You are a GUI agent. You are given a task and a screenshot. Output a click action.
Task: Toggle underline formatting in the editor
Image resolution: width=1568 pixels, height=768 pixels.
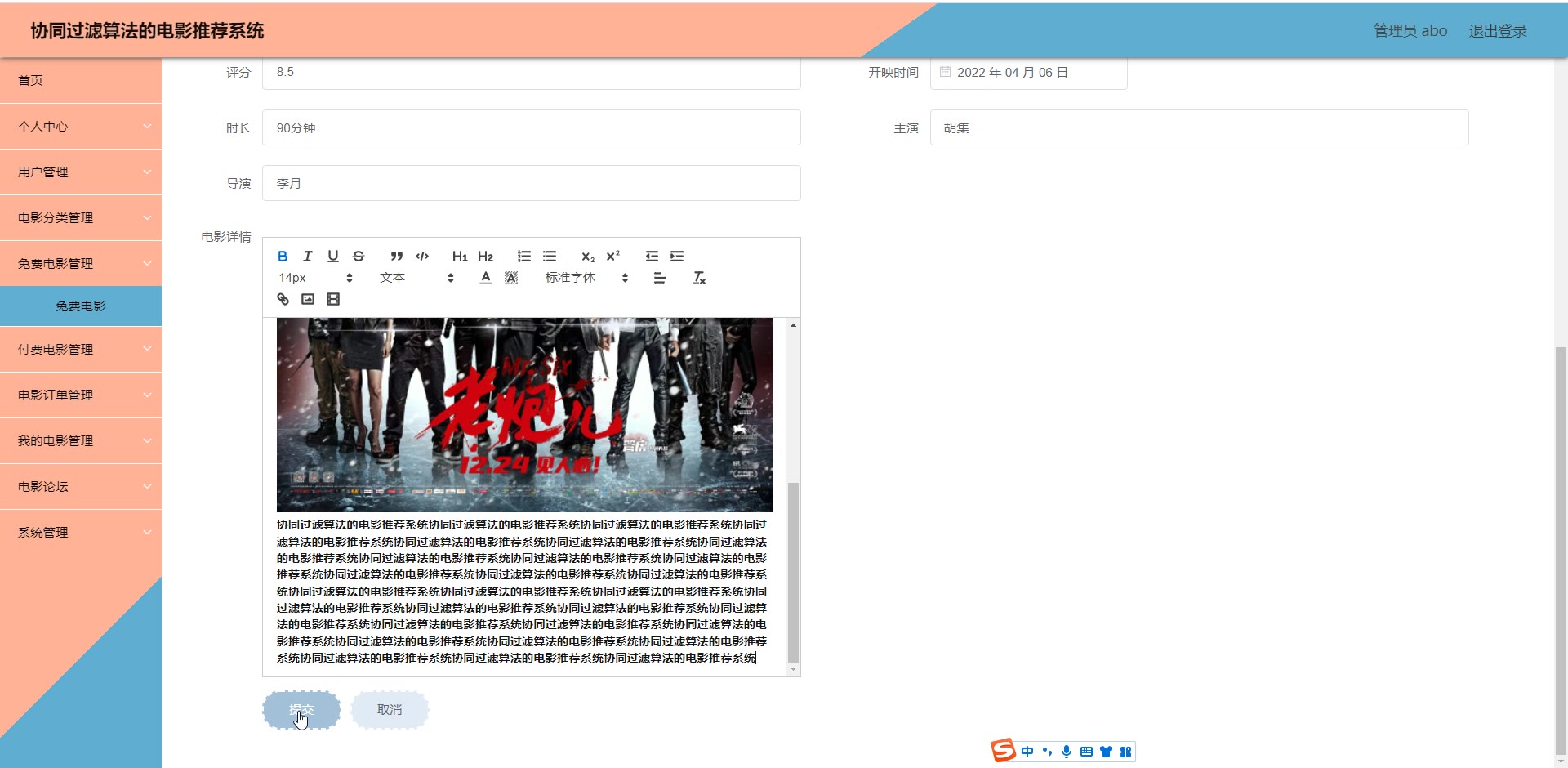(x=333, y=257)
